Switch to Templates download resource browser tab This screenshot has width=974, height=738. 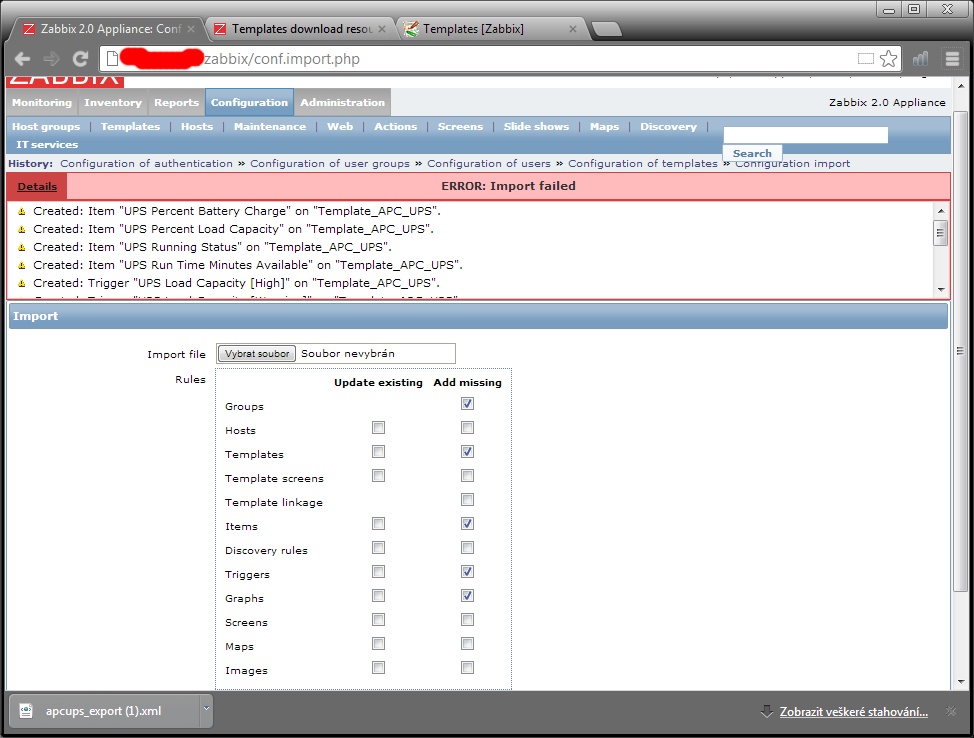coord(301,29)
